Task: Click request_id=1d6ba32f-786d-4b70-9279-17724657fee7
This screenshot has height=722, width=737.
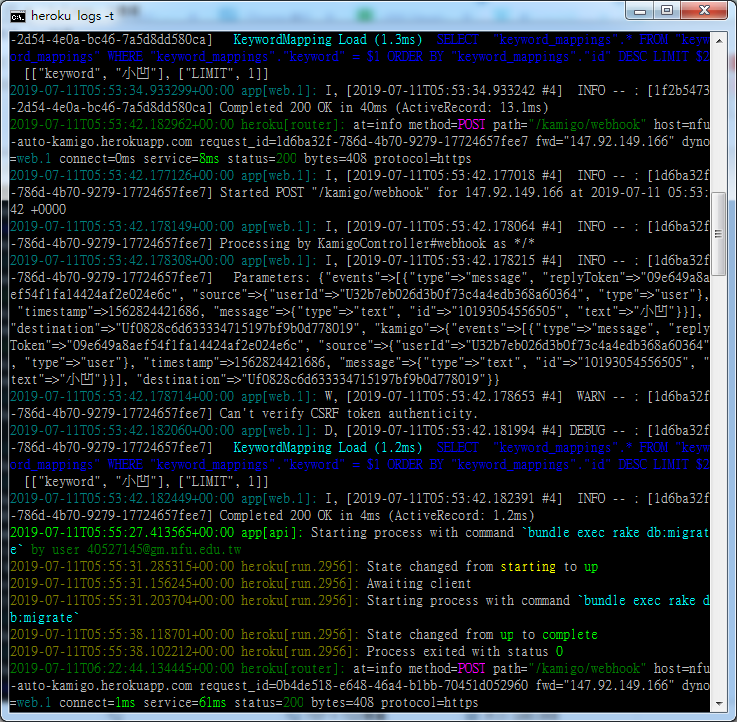Action: point(364,142)
